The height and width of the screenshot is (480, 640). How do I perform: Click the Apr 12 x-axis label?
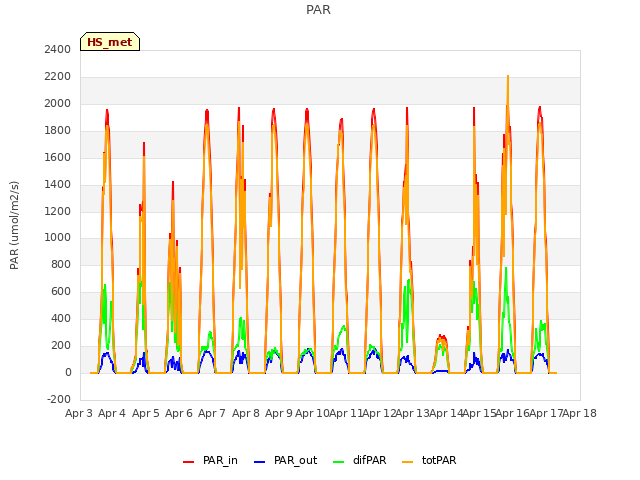(x=379, y=413)
